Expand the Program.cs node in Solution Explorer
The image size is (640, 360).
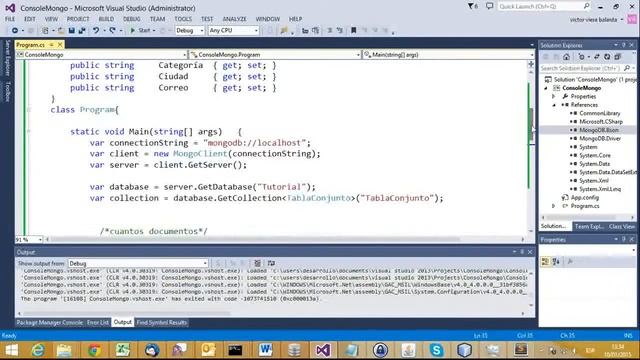(x=554, y=206)
